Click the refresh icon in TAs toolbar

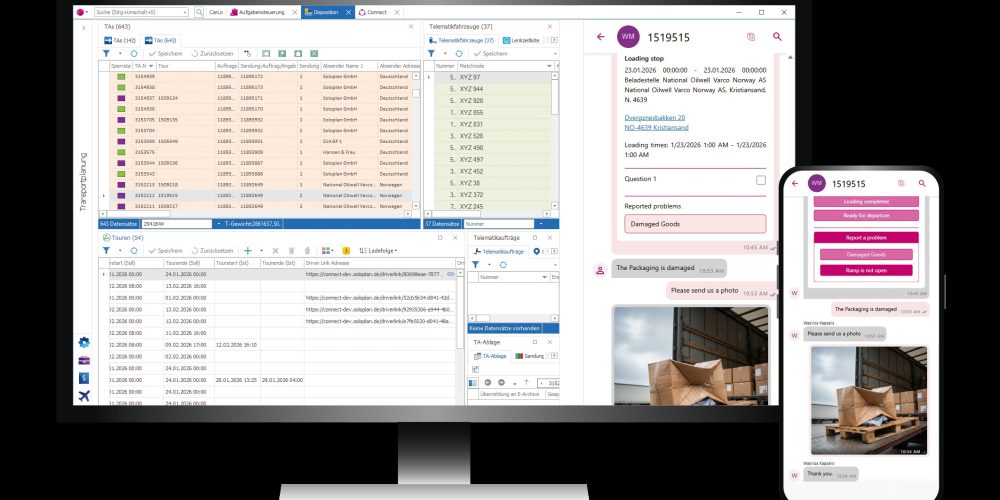pyautogui.click(x=134, y=53)
